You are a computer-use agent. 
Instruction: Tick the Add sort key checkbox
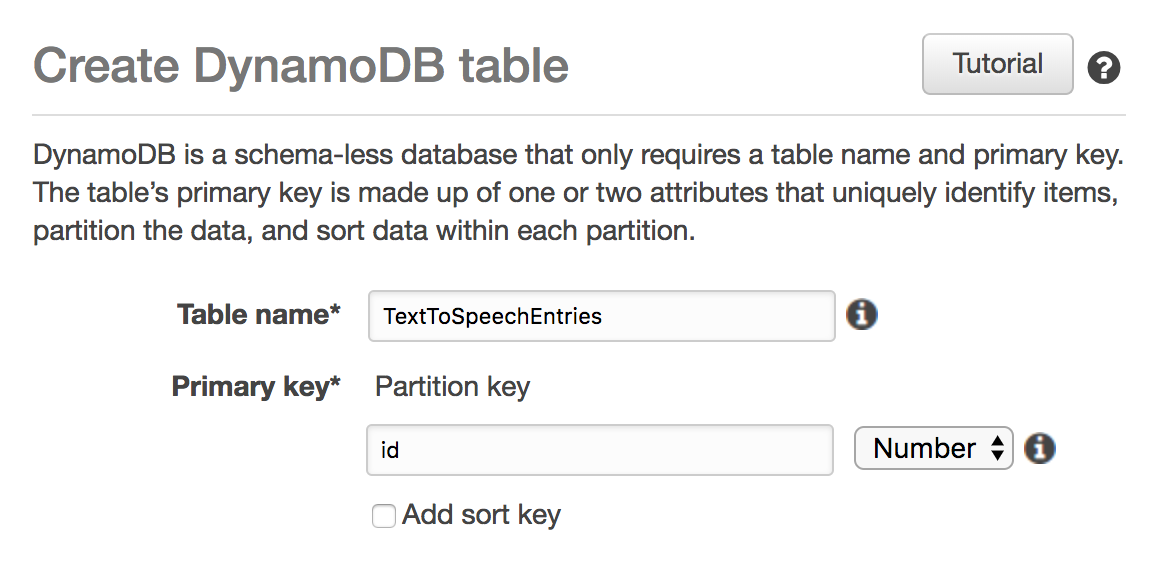383,516
